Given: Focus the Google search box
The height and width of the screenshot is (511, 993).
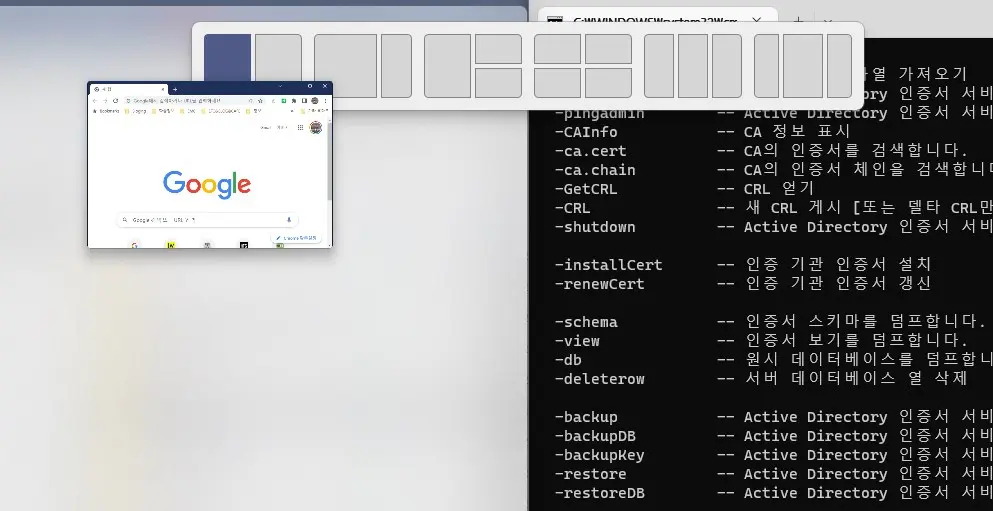Looking at the screenshot, I should point(208,220).
